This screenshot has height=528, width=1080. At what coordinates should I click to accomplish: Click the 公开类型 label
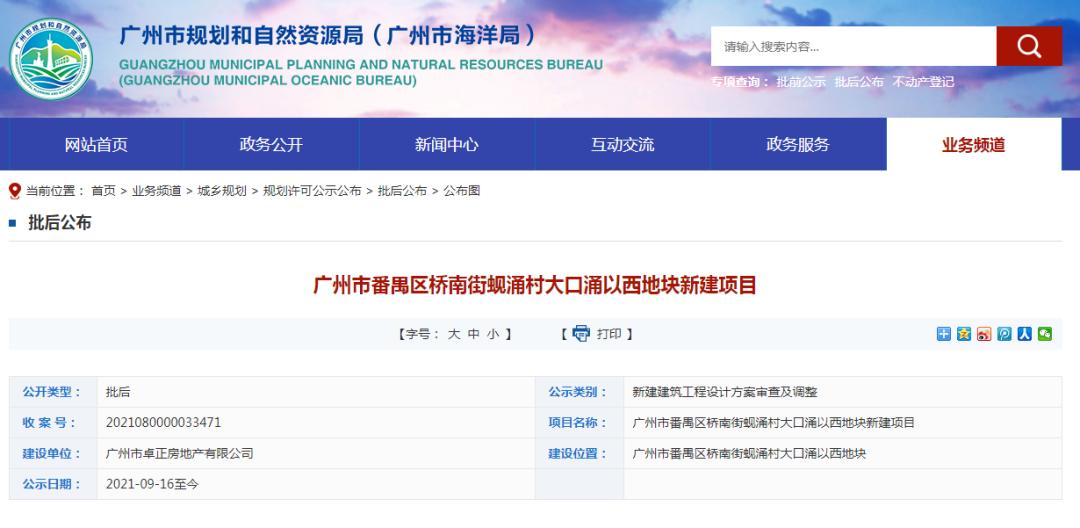pyautogui.click(x=52, y=392)
